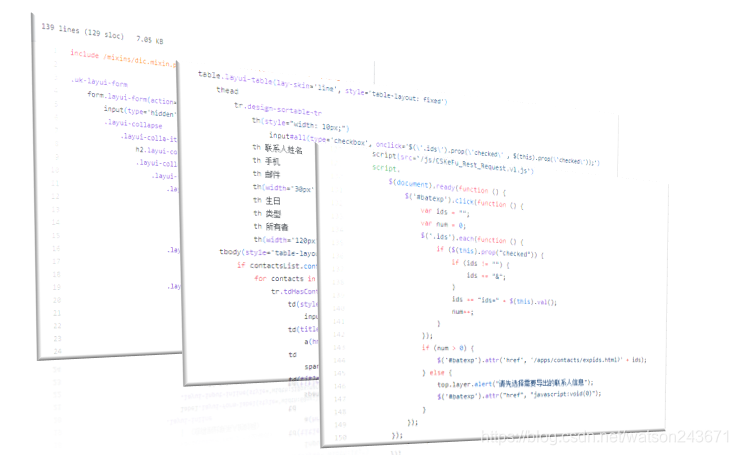Image resolution: width=738 pixels, height=455 pixels.
Task: Click the "input(type='hidden'" line in left panel
Action: [140, 112]
